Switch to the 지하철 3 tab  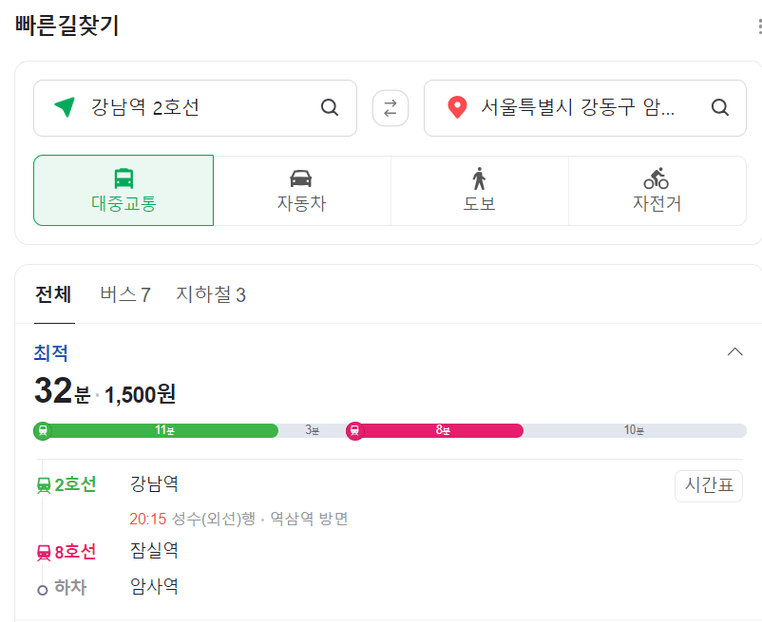click(211, 295)
